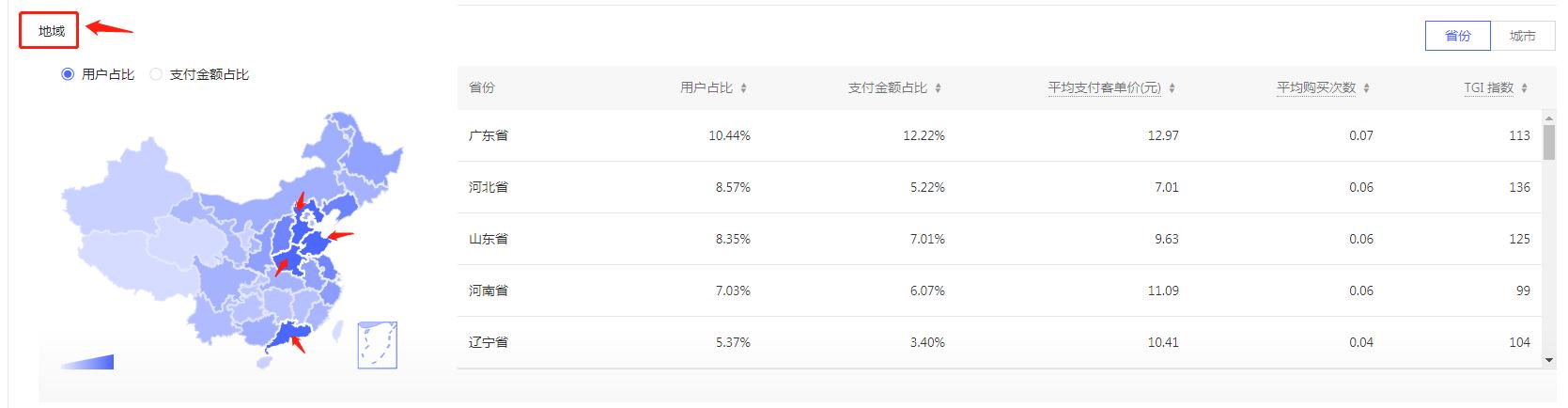
Task: Select the 支付金额占比 radio button
Action: coord(156,74)
